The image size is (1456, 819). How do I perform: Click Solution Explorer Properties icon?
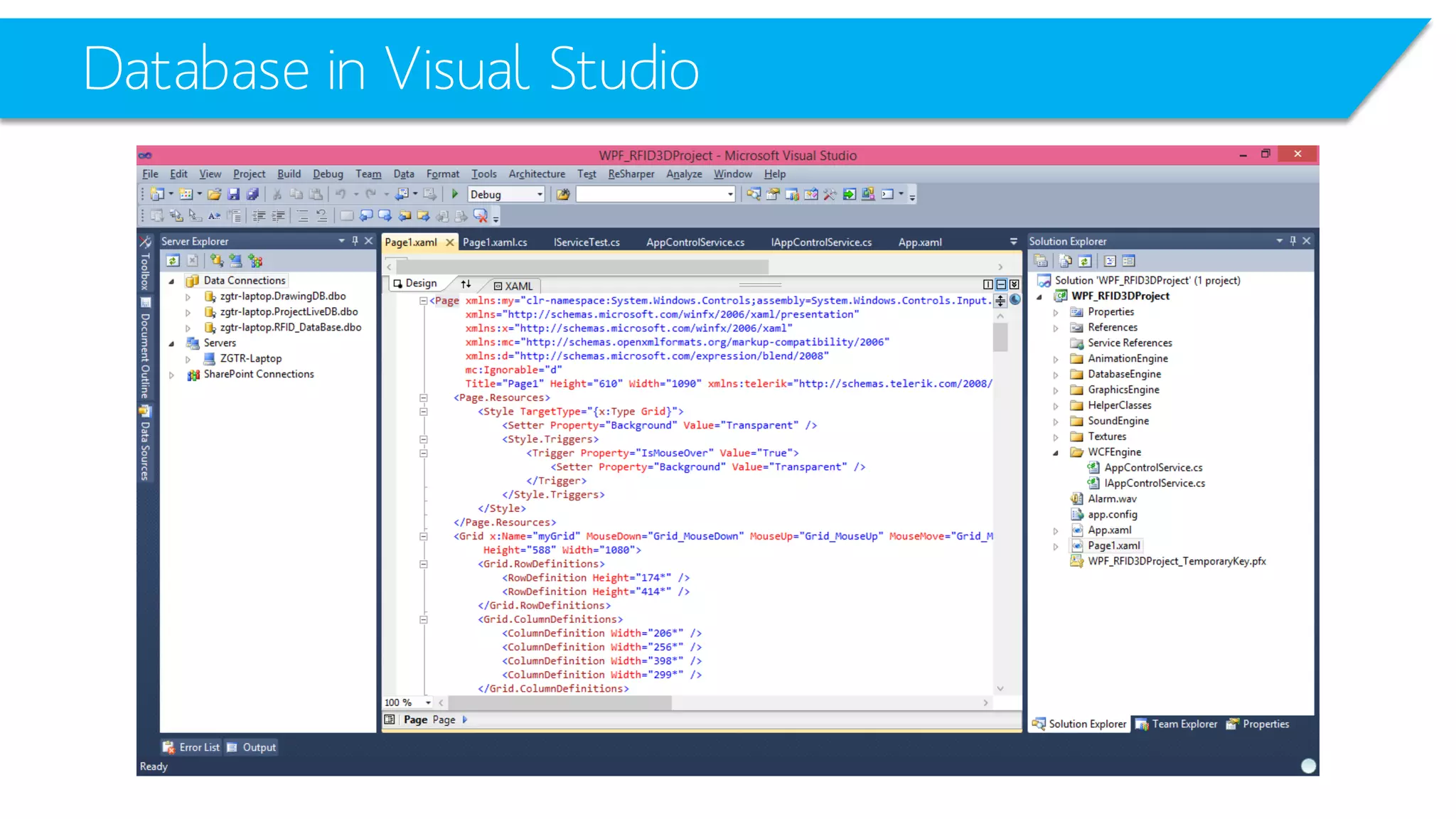1041,261
